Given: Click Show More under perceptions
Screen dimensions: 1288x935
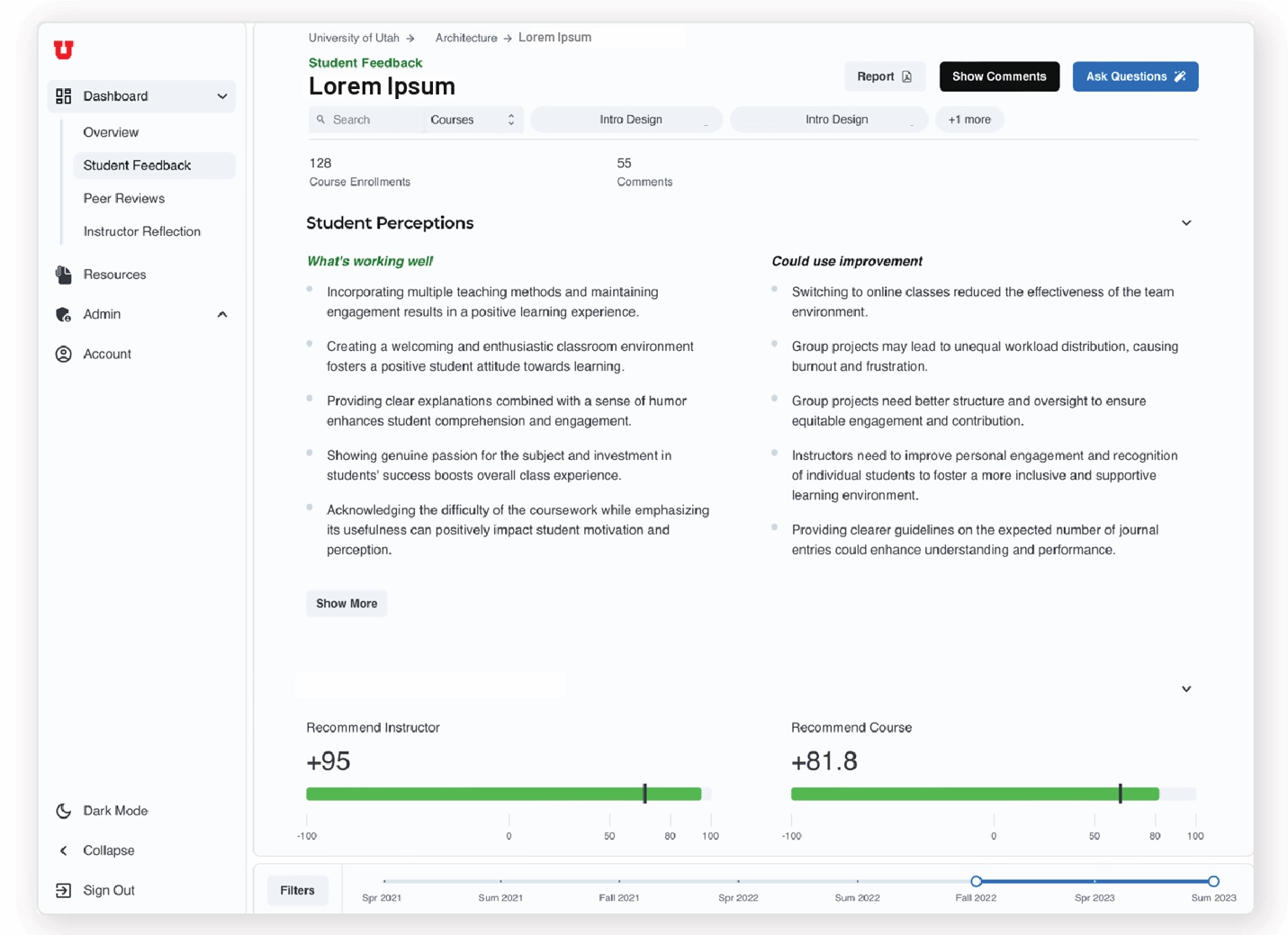Looking at the screenshot, I should (x=347, y=604).
